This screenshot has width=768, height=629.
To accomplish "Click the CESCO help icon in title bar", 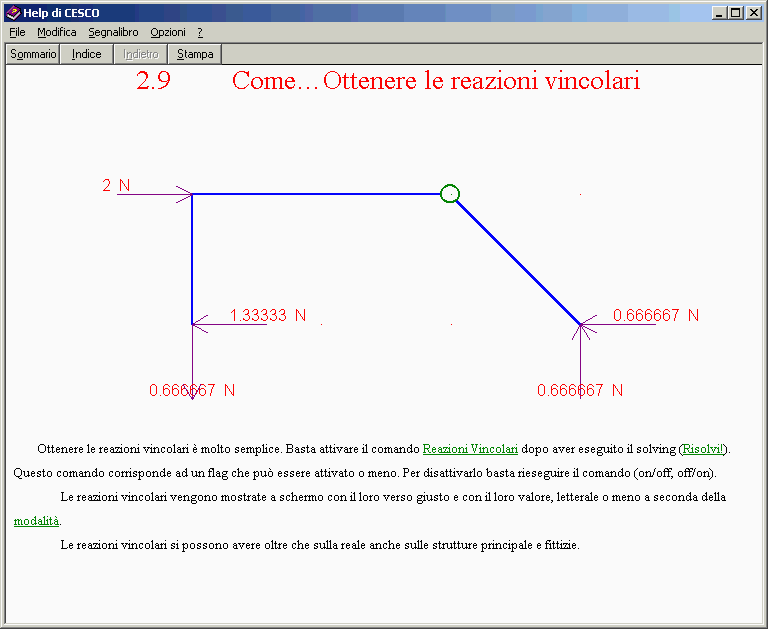I will [x=13, y=13].
